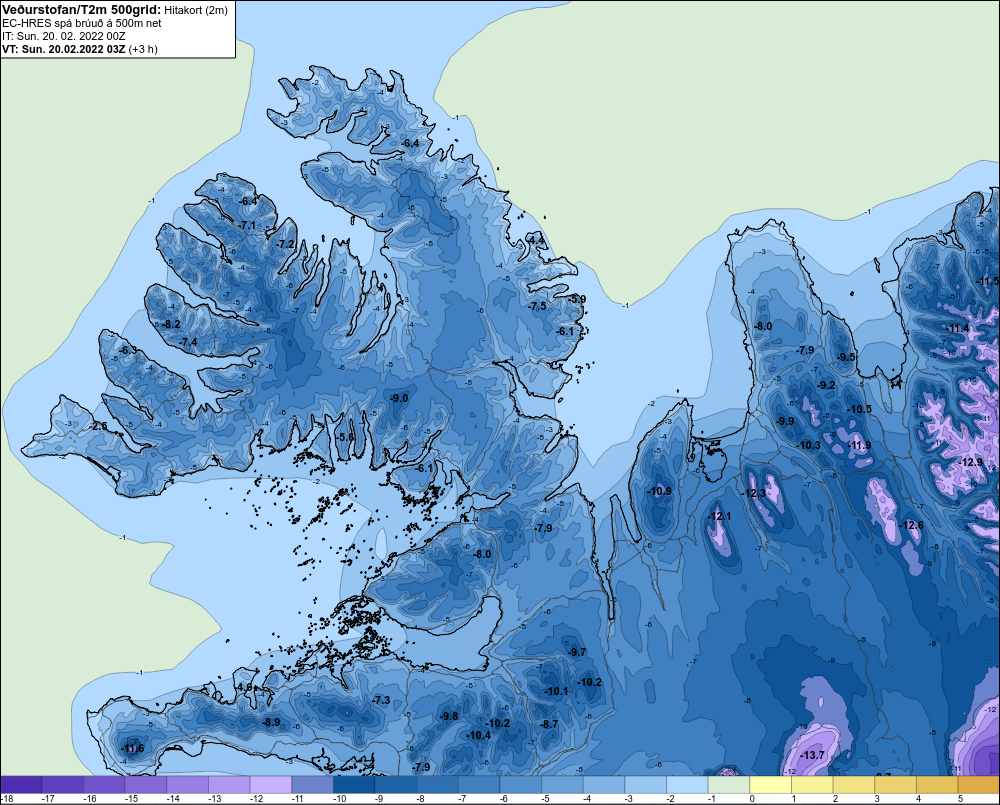This screenshot has height=805, width=1000.
Task: Click the -4.4 temperature label
Action: [536, 240]
